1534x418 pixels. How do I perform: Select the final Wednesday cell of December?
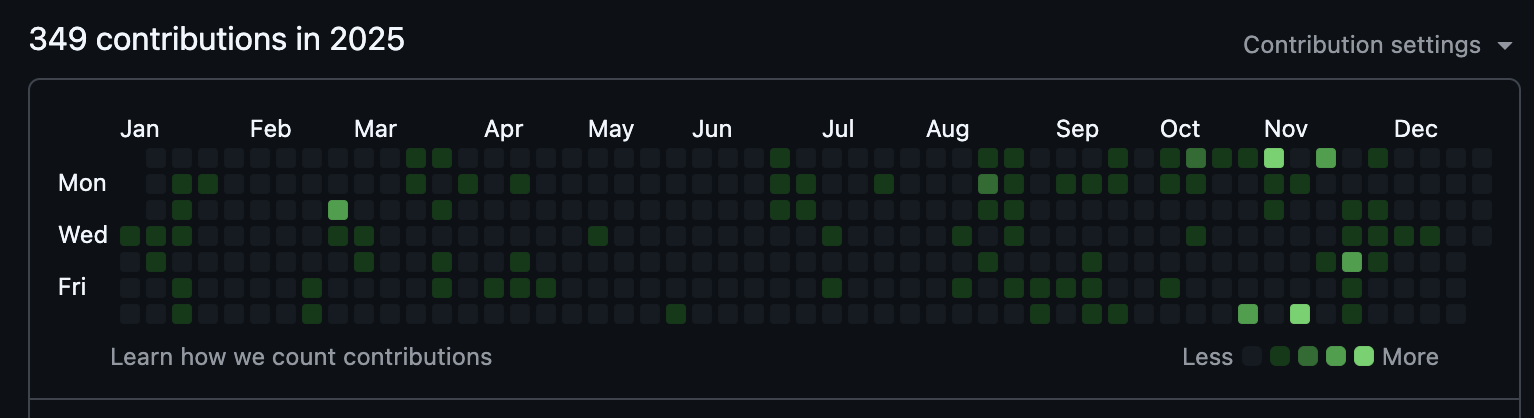click(1482, 236)
